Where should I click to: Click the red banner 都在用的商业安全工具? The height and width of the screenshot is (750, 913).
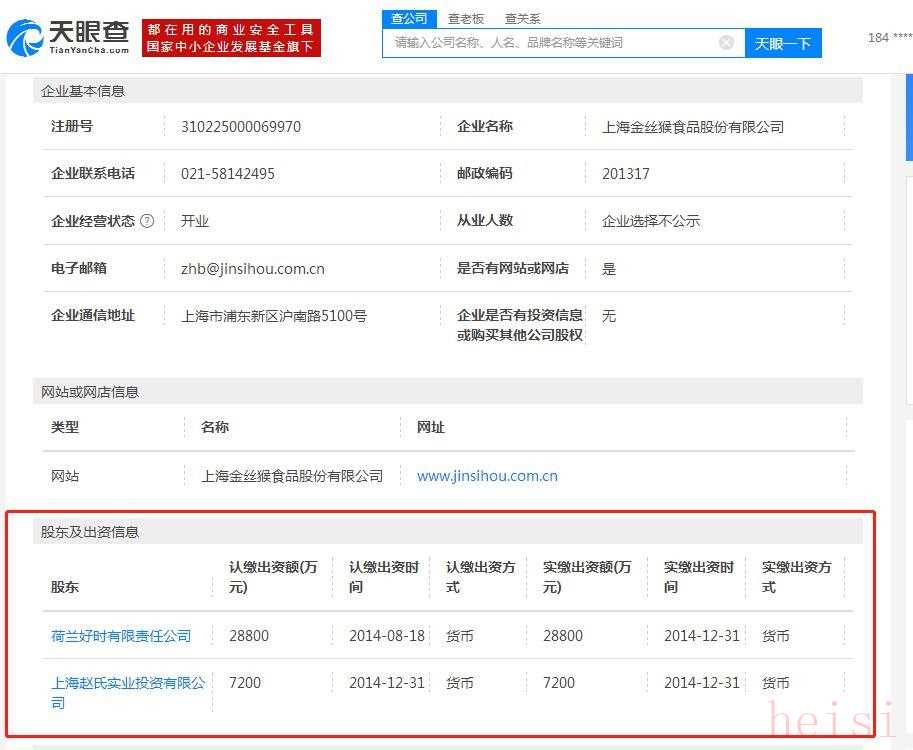231,38
